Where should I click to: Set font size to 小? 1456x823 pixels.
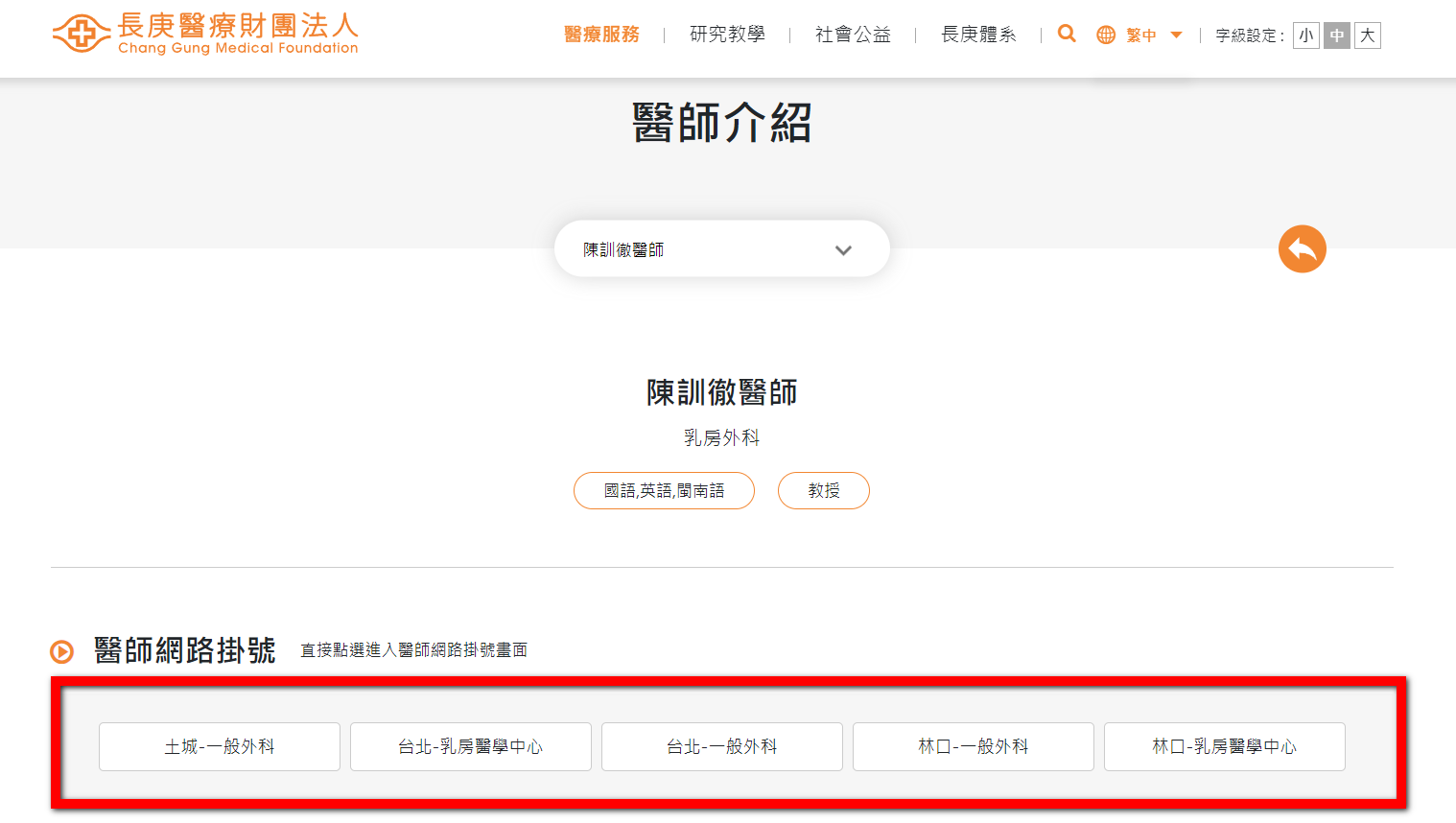[x=1306, y=35]
